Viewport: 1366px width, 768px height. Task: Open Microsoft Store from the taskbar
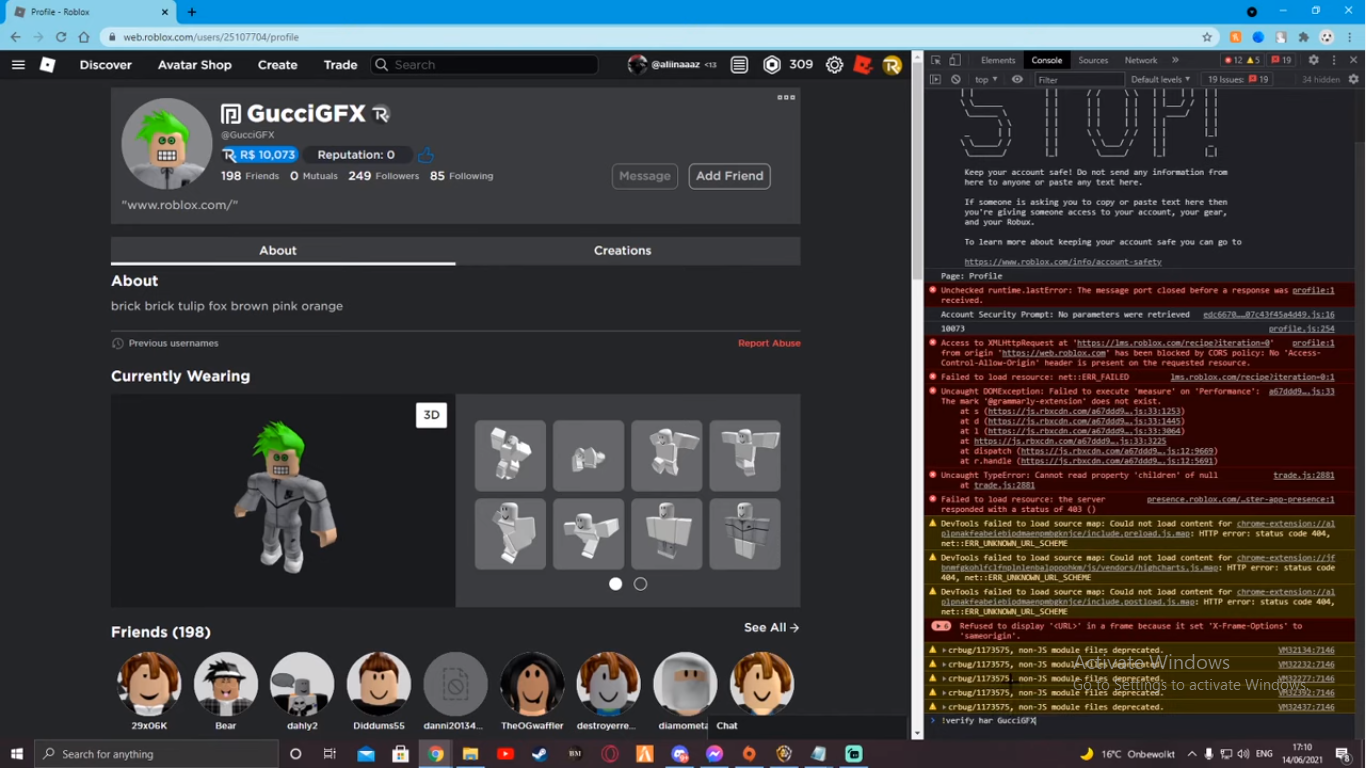400,754
